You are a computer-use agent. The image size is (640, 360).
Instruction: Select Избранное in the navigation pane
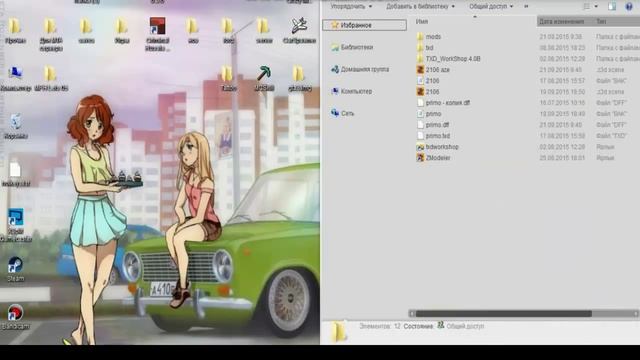click(364, 25)
